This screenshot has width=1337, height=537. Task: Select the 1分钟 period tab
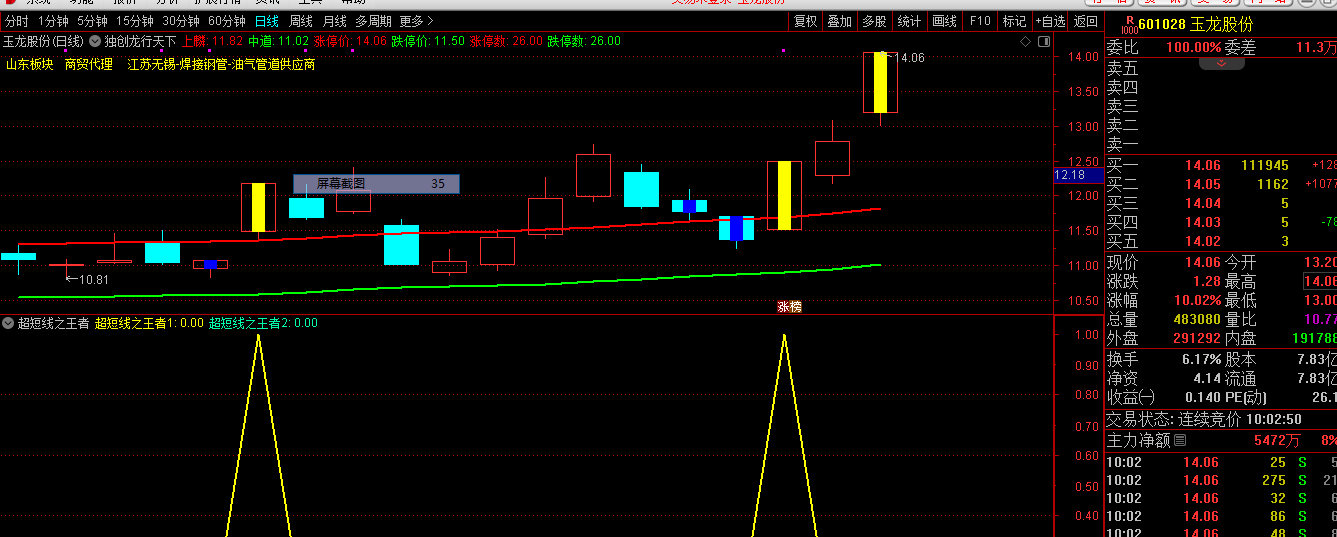click(53, 21)
